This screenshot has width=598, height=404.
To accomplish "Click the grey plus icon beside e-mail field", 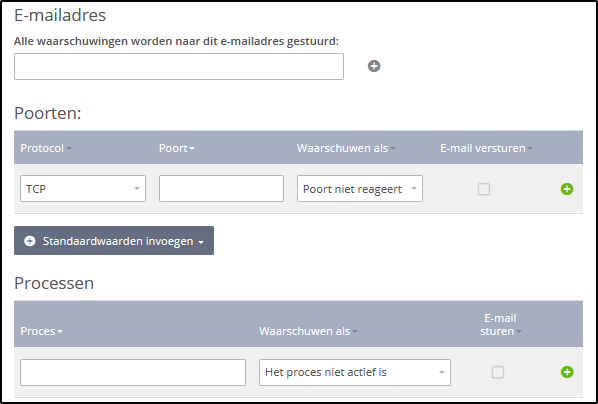I will 374,66.
